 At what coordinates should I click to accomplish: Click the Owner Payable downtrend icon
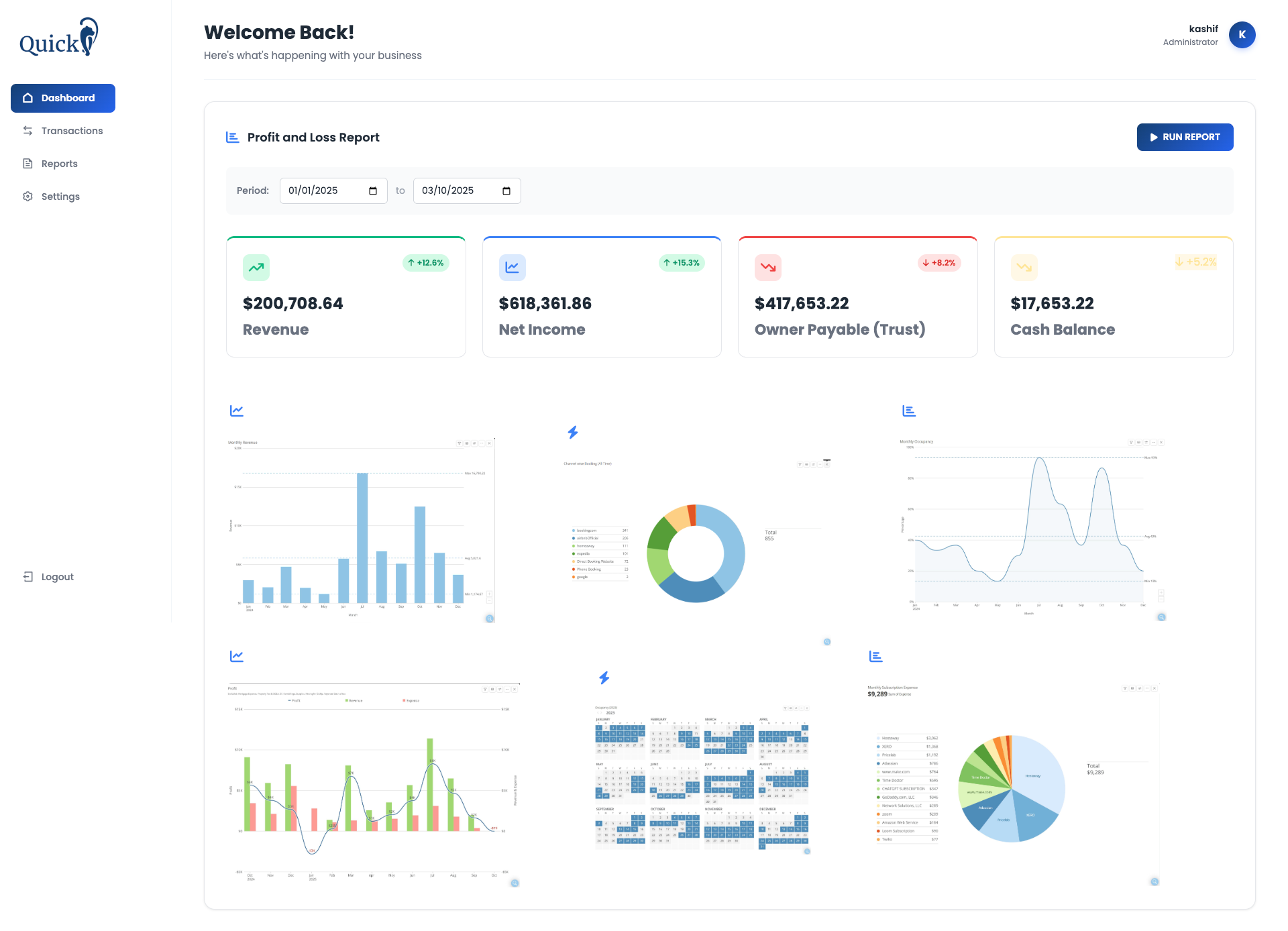pyautogui.click(x=768, y=268)
